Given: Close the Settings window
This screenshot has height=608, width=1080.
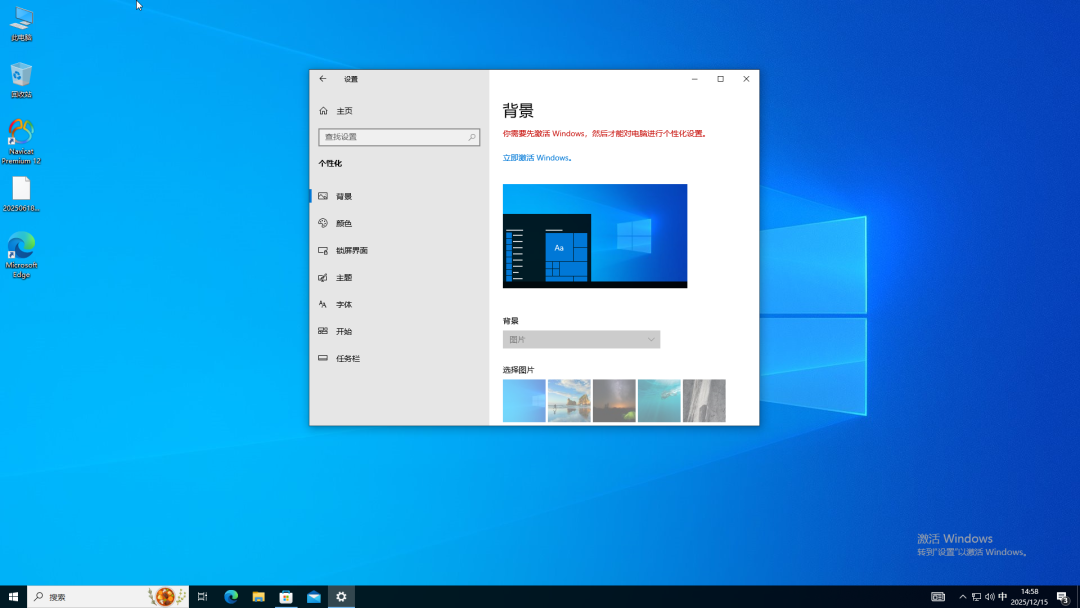Looking at the screenshot, I should tap(746, 78).
